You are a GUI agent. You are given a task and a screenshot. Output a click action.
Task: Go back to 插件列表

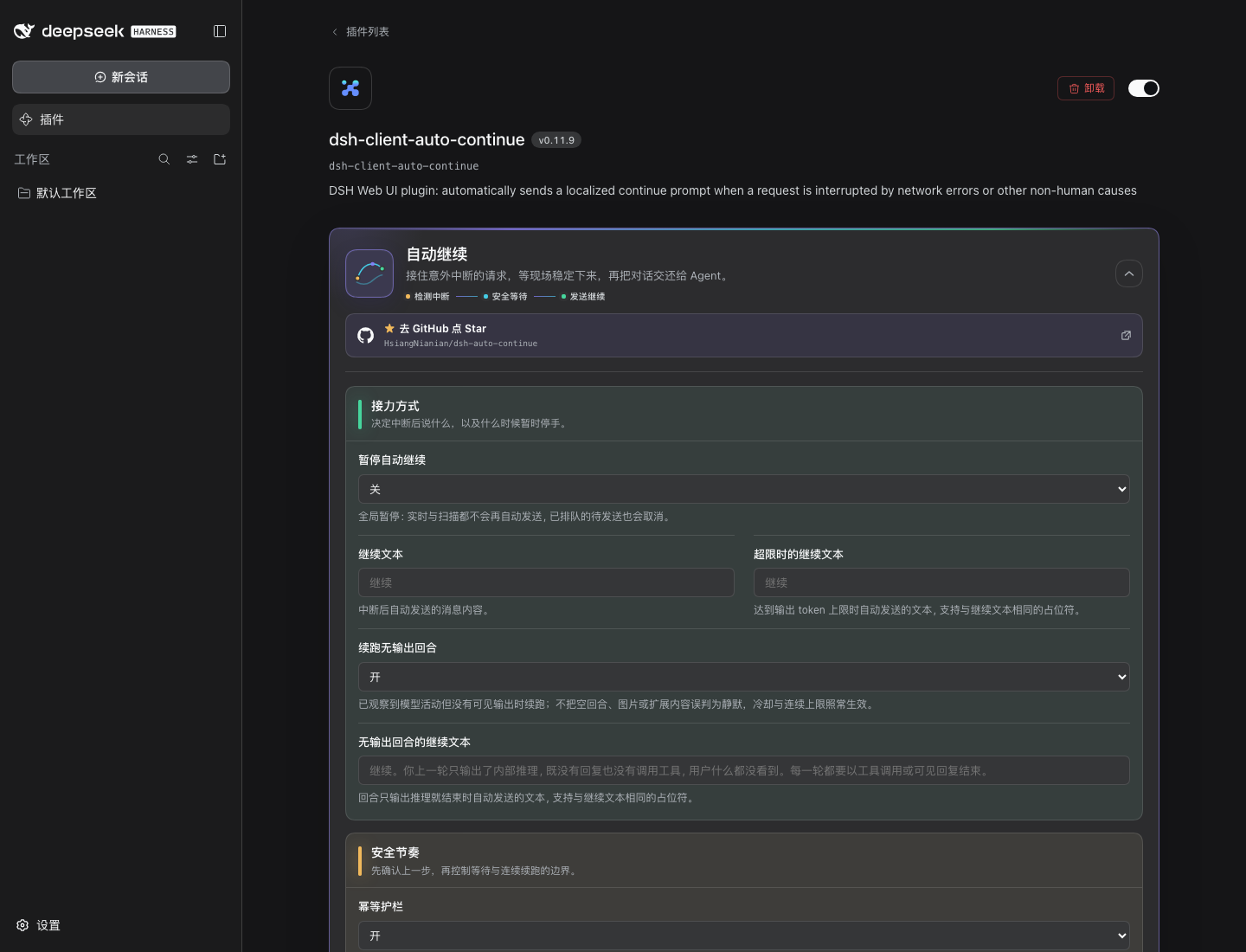click(x=361, y=32)
